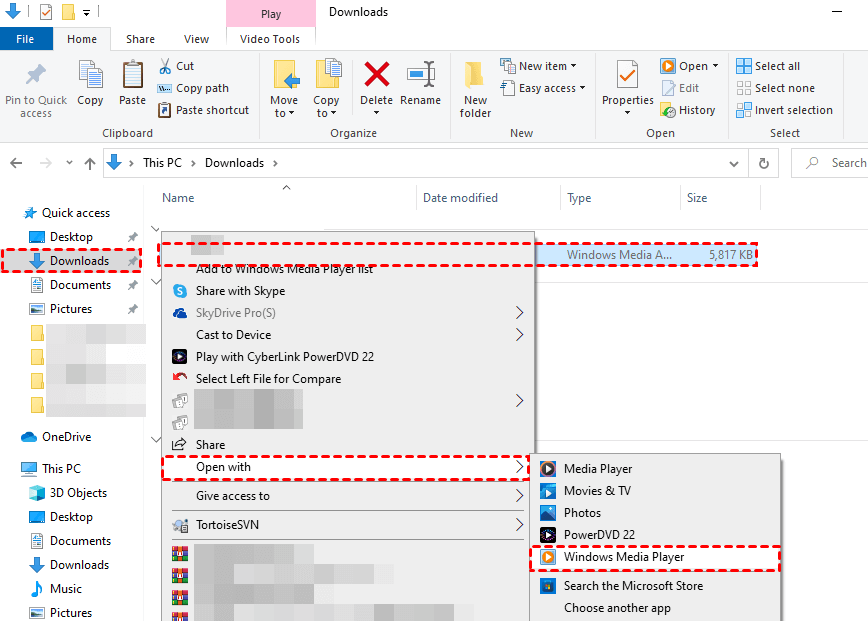Open the Easy access dropdown
This screenshot has width=868, height=621.
tap(542, 88)
